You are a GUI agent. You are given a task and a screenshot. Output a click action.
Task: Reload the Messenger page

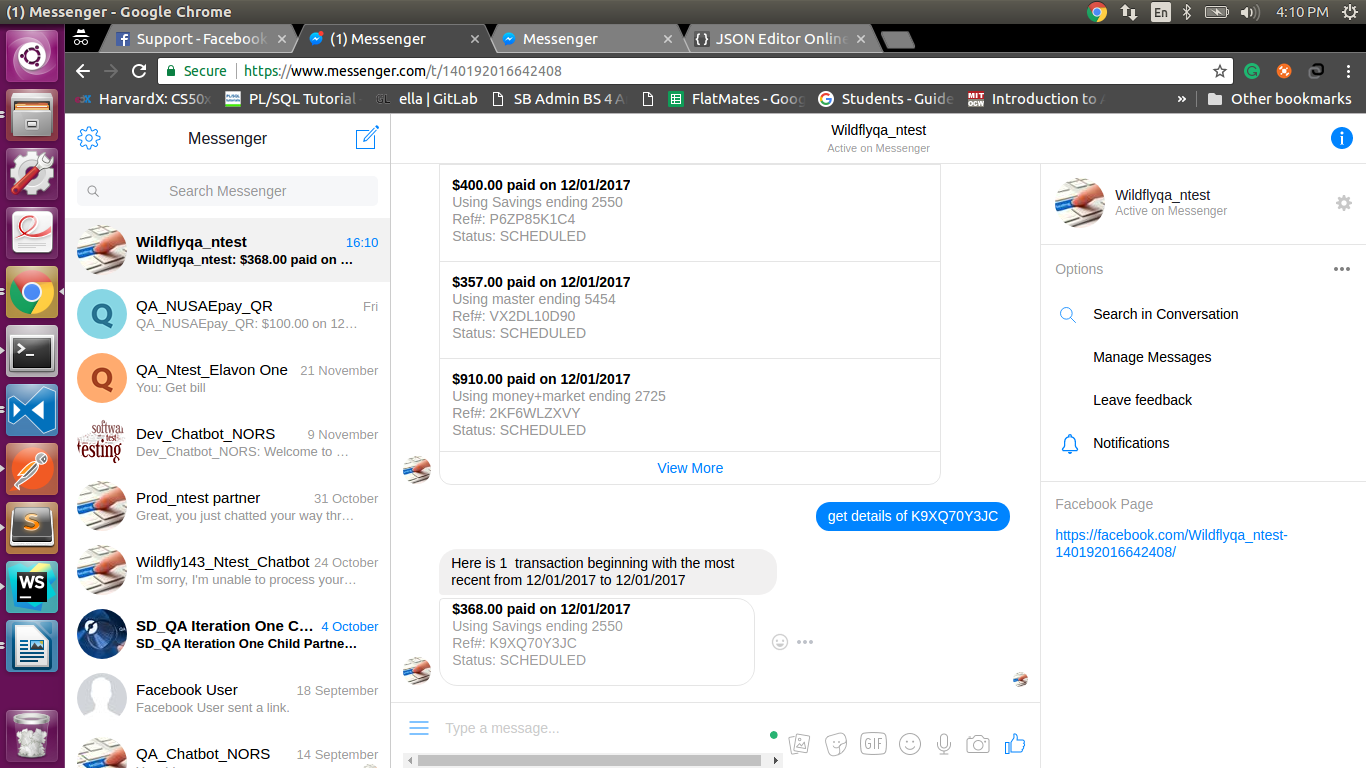click(x=139, y=71)
